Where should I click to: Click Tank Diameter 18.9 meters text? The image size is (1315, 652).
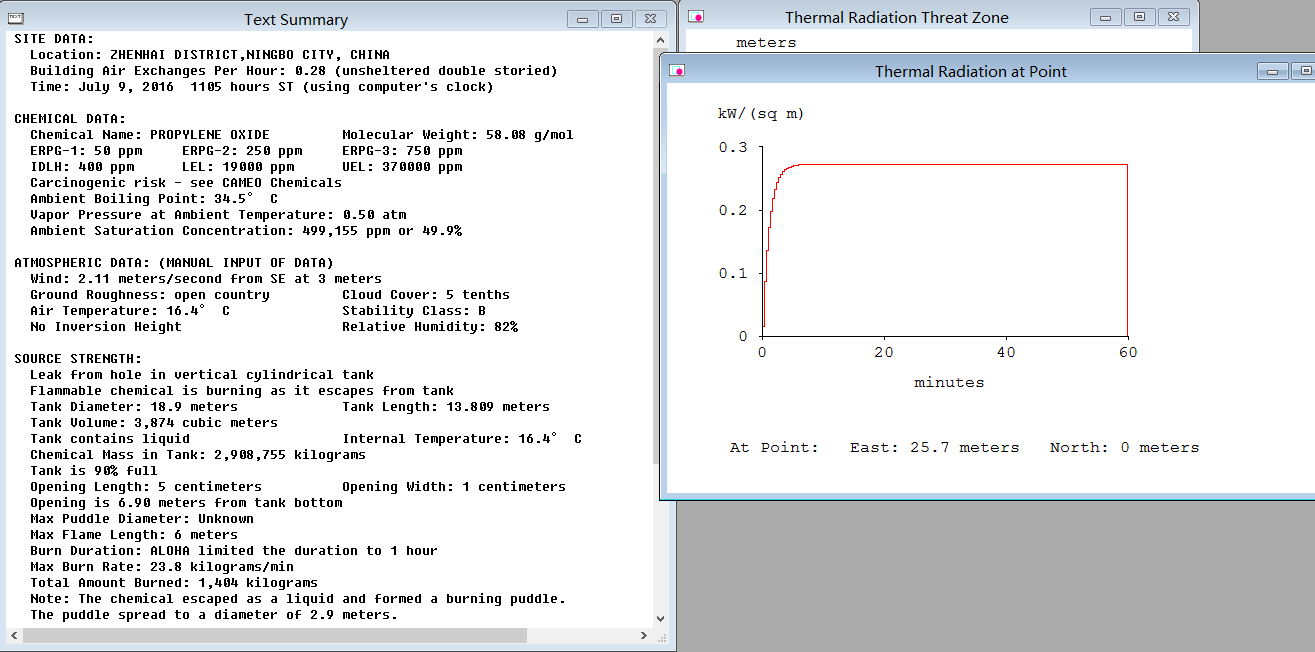pyautogui.click(x=134, y=406)
